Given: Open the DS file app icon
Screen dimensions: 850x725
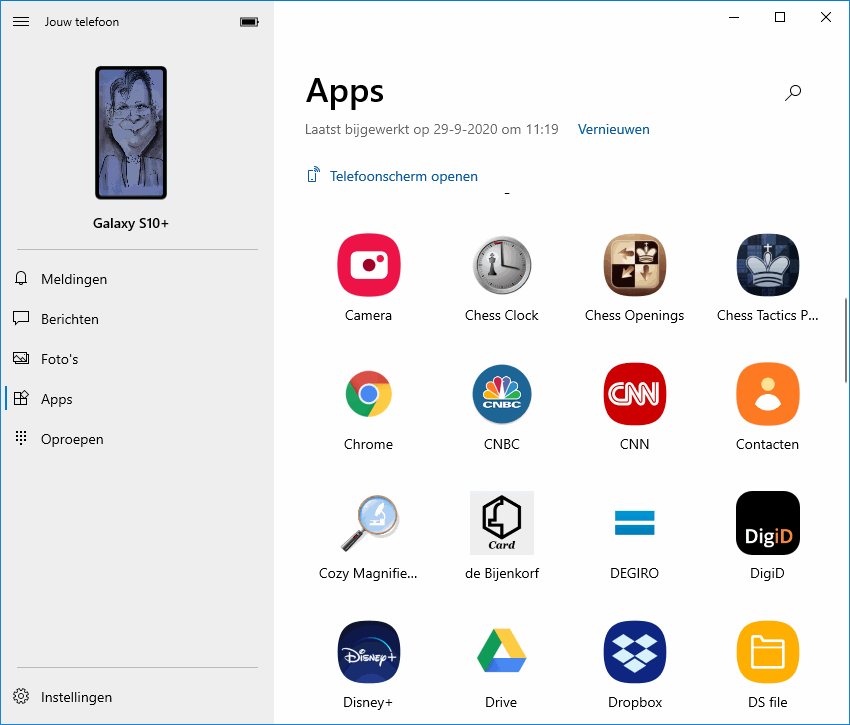Looking at the screenshot, I should point(768,652).
